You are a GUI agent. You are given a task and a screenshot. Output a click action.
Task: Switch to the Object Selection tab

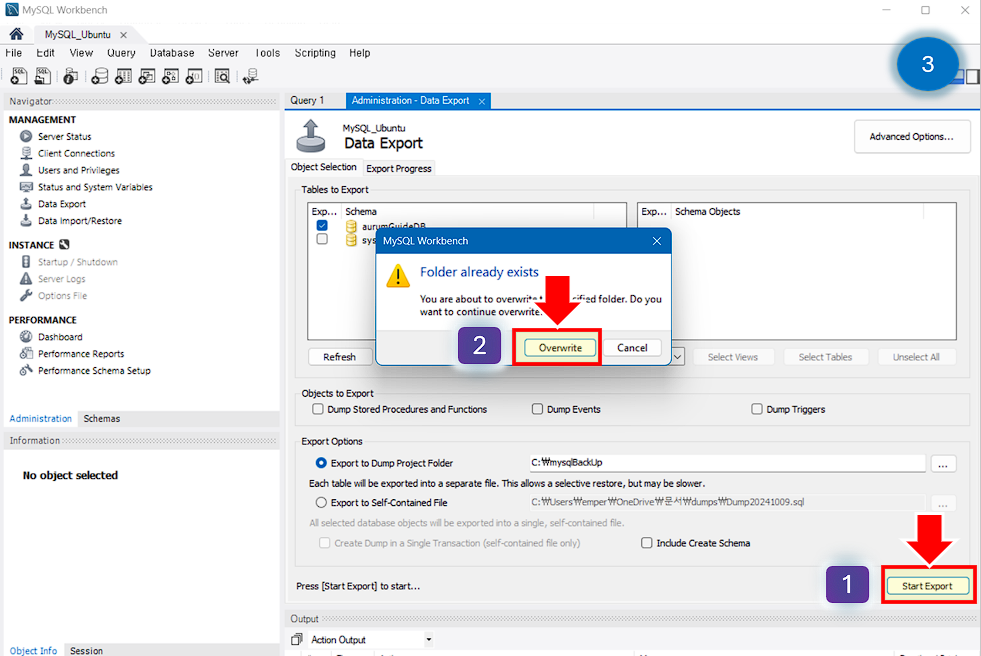pos(323,167)
